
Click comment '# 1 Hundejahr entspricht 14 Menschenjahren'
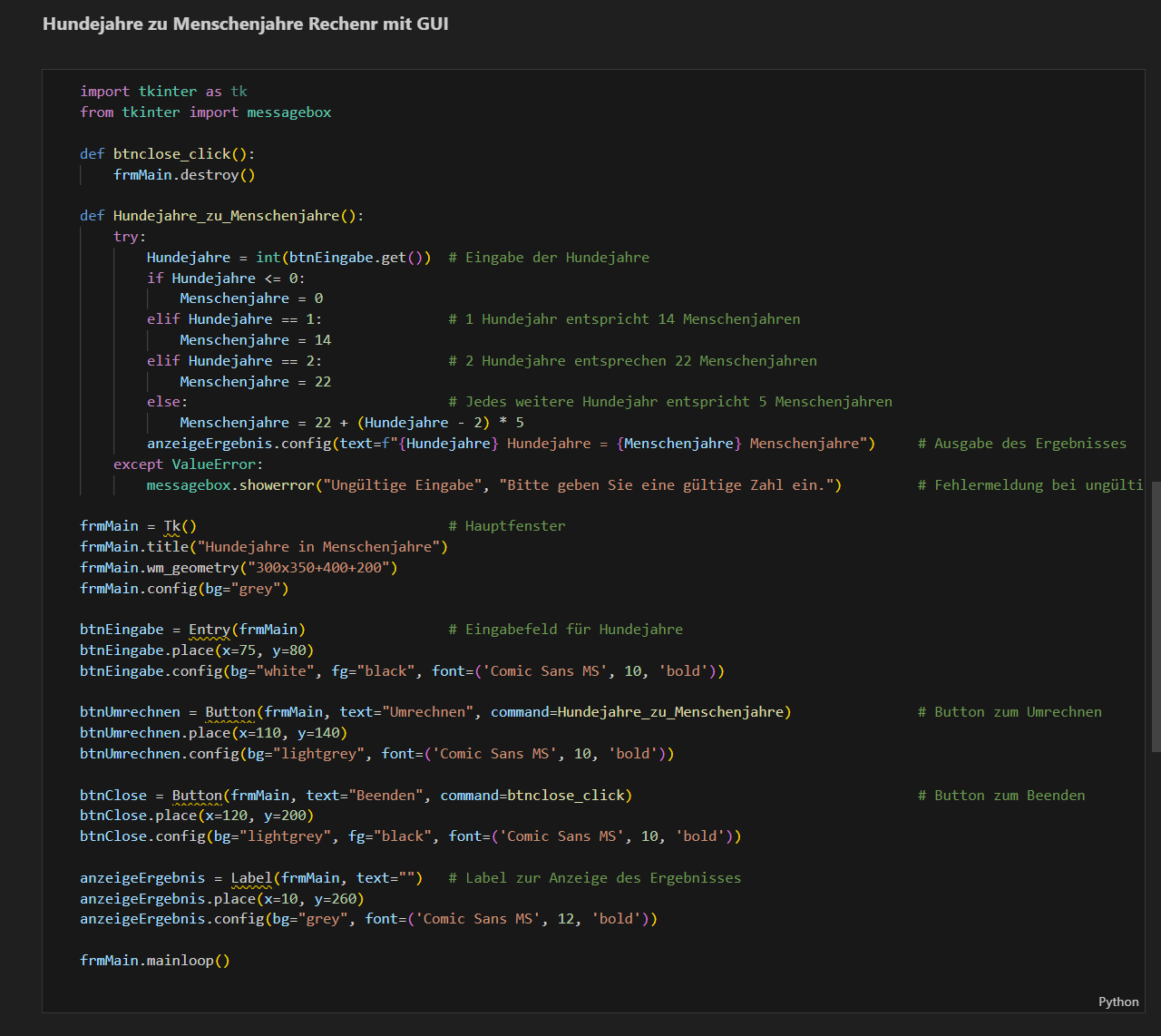pos(624,319)
